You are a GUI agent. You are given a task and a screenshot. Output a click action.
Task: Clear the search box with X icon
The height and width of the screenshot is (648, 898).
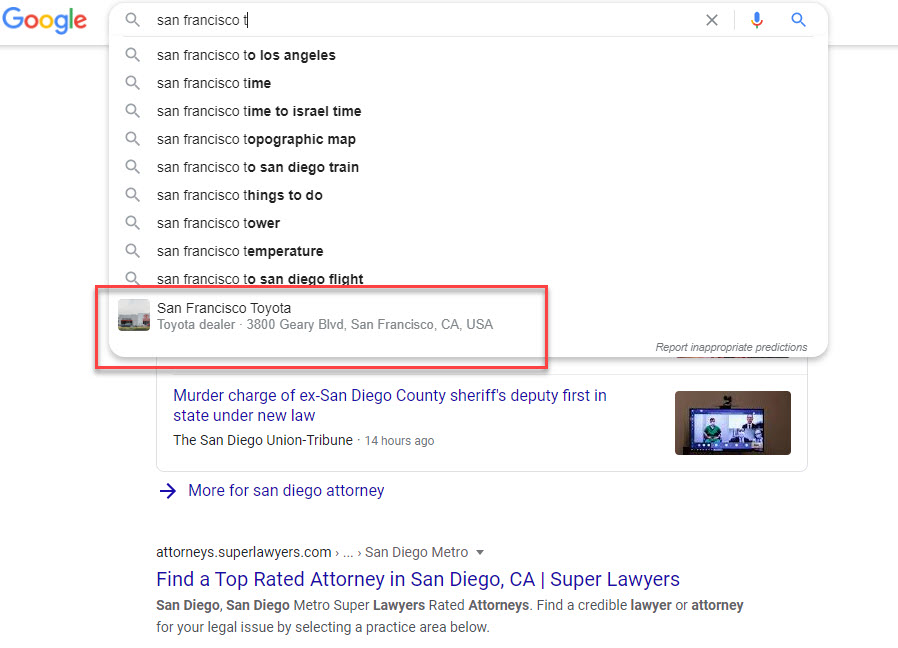click(712, 20)
